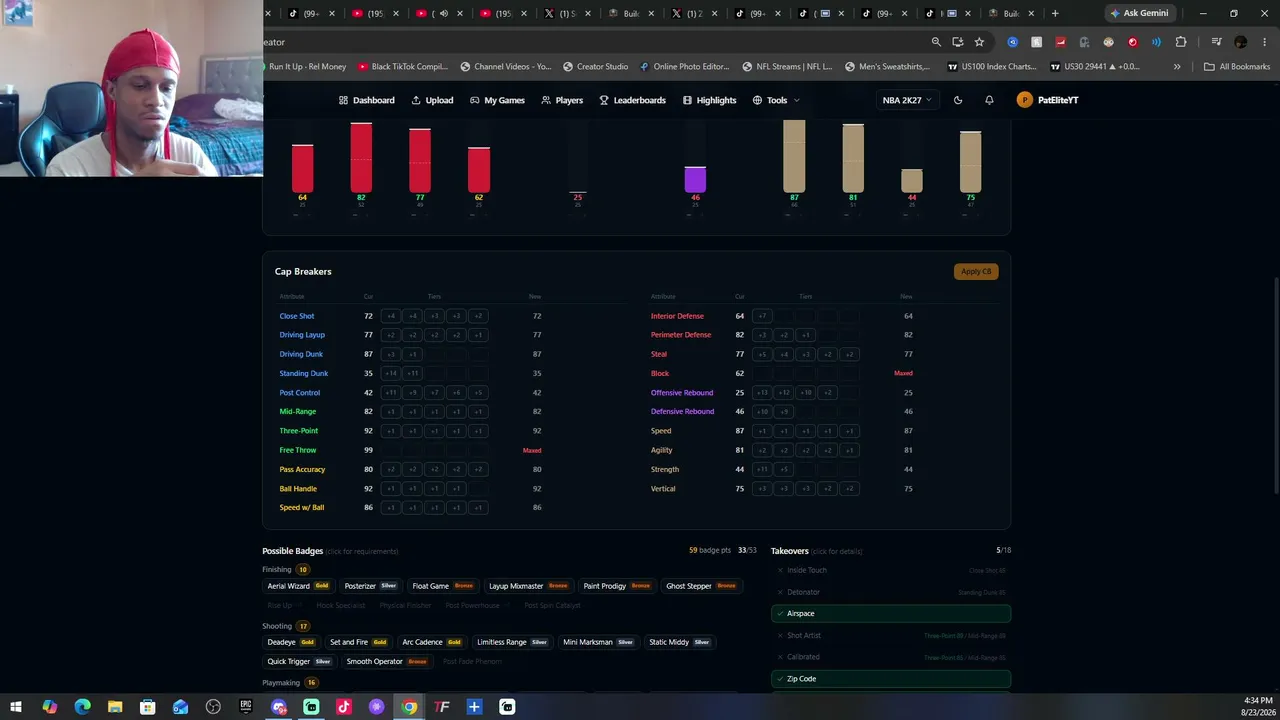Open Epic Games Launcher from the taskbar
The image size is (1280, 720).
click(246, 707)
